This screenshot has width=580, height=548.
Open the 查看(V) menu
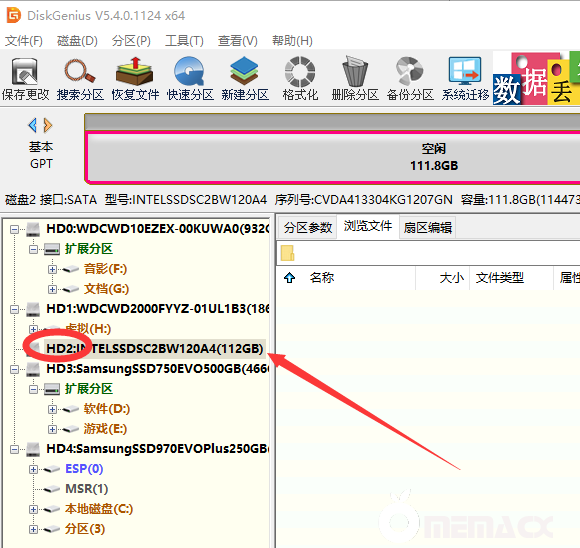coord(237,41)
